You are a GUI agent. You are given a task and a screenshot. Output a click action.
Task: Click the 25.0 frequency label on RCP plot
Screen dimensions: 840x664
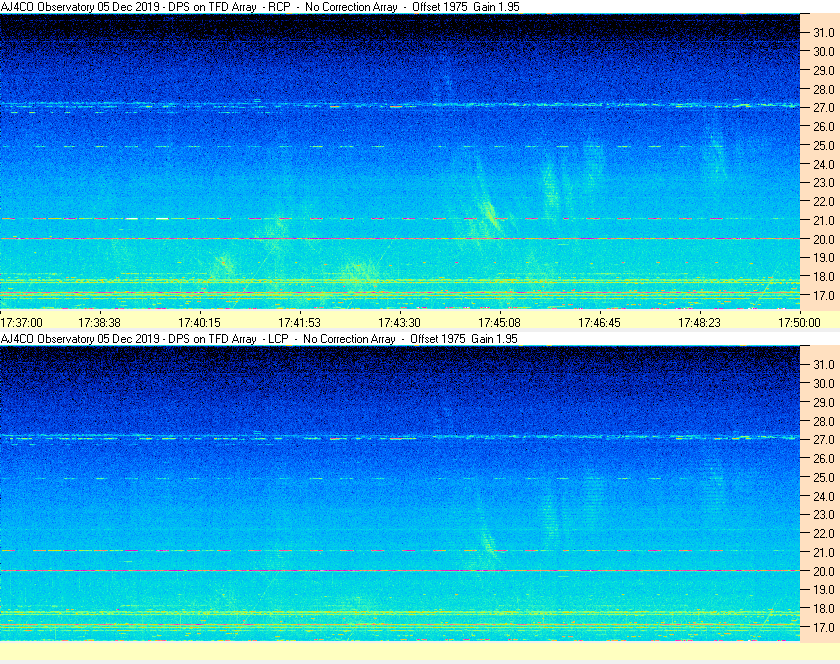point(824,145)
